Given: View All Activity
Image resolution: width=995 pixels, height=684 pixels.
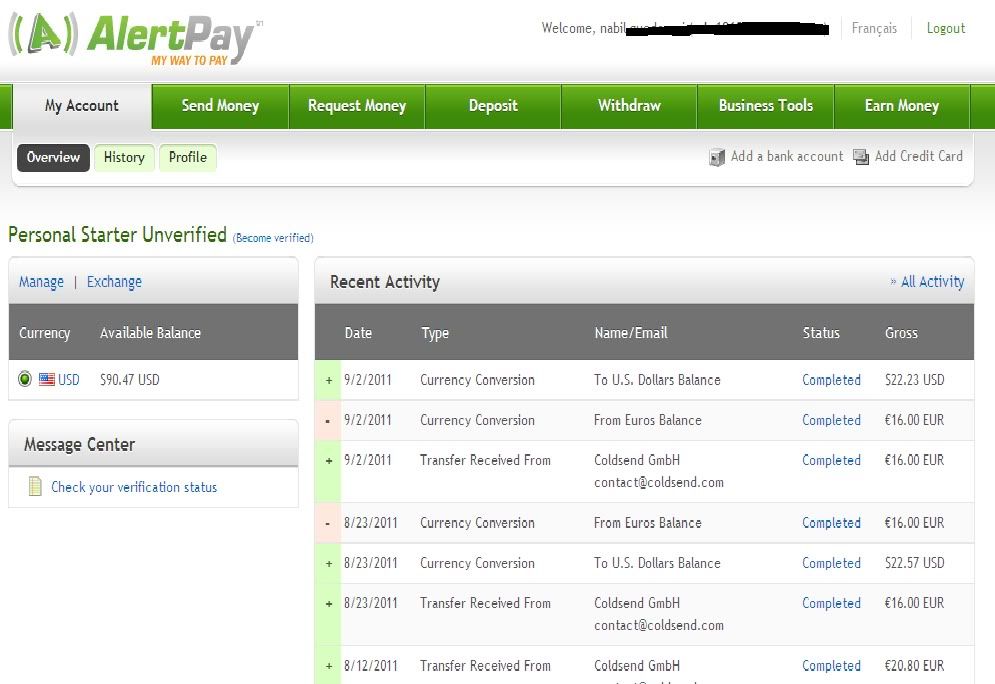Looking at the screenshot, I should pyautogui.click(x=932, y=282).
